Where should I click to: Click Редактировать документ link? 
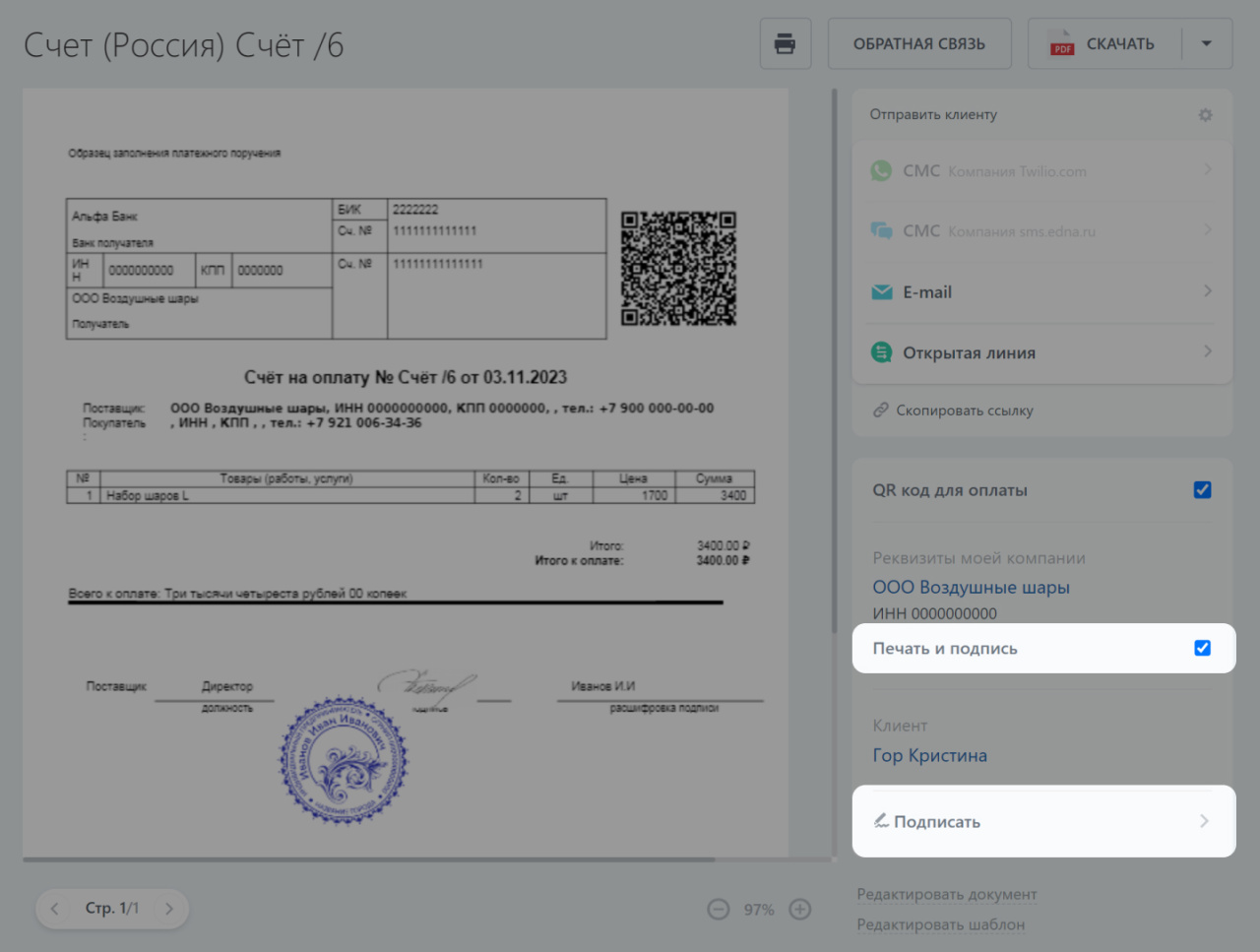click(x=946, y=894)
